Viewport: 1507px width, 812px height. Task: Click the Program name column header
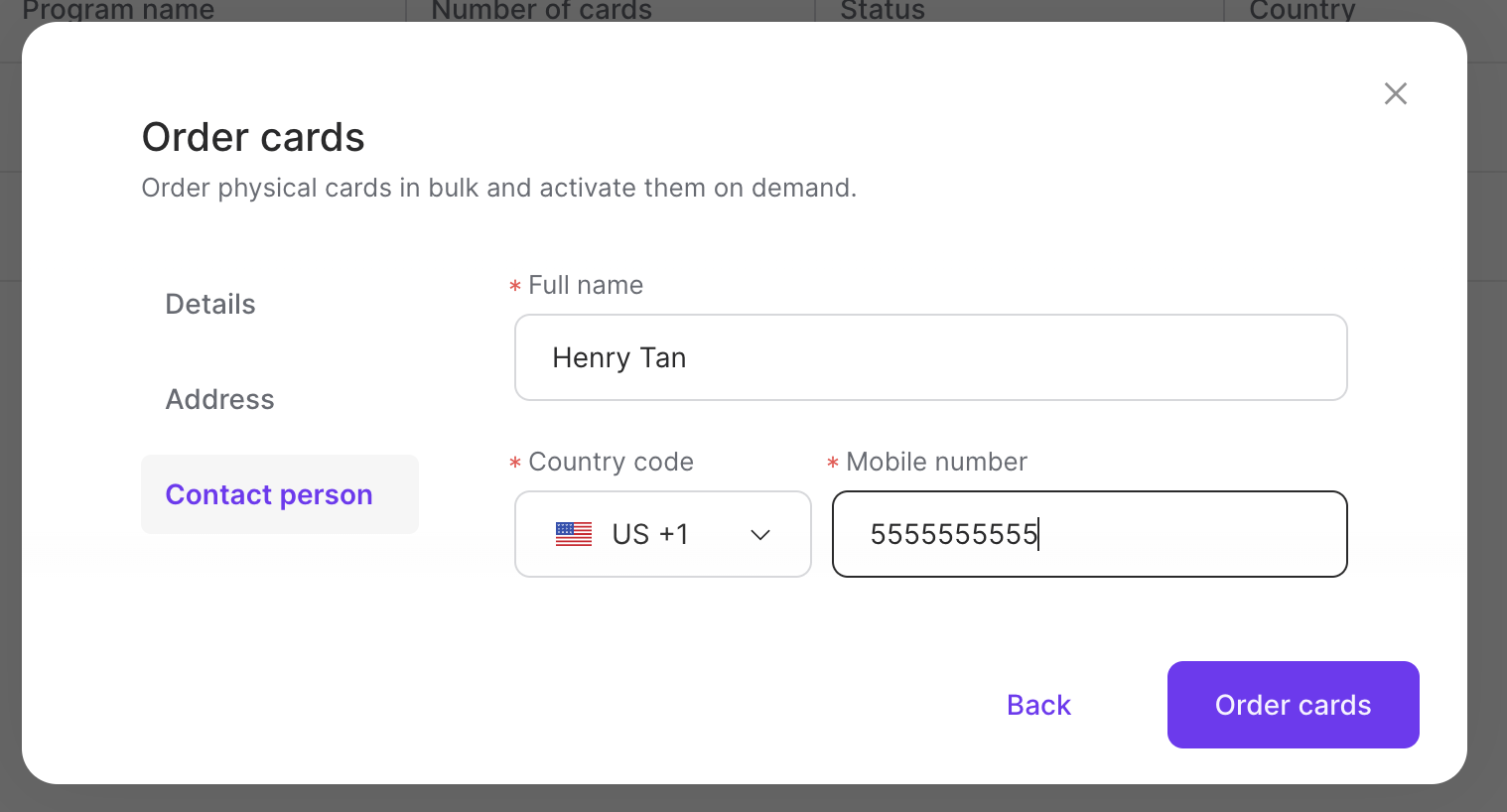(x=118, y=11)
